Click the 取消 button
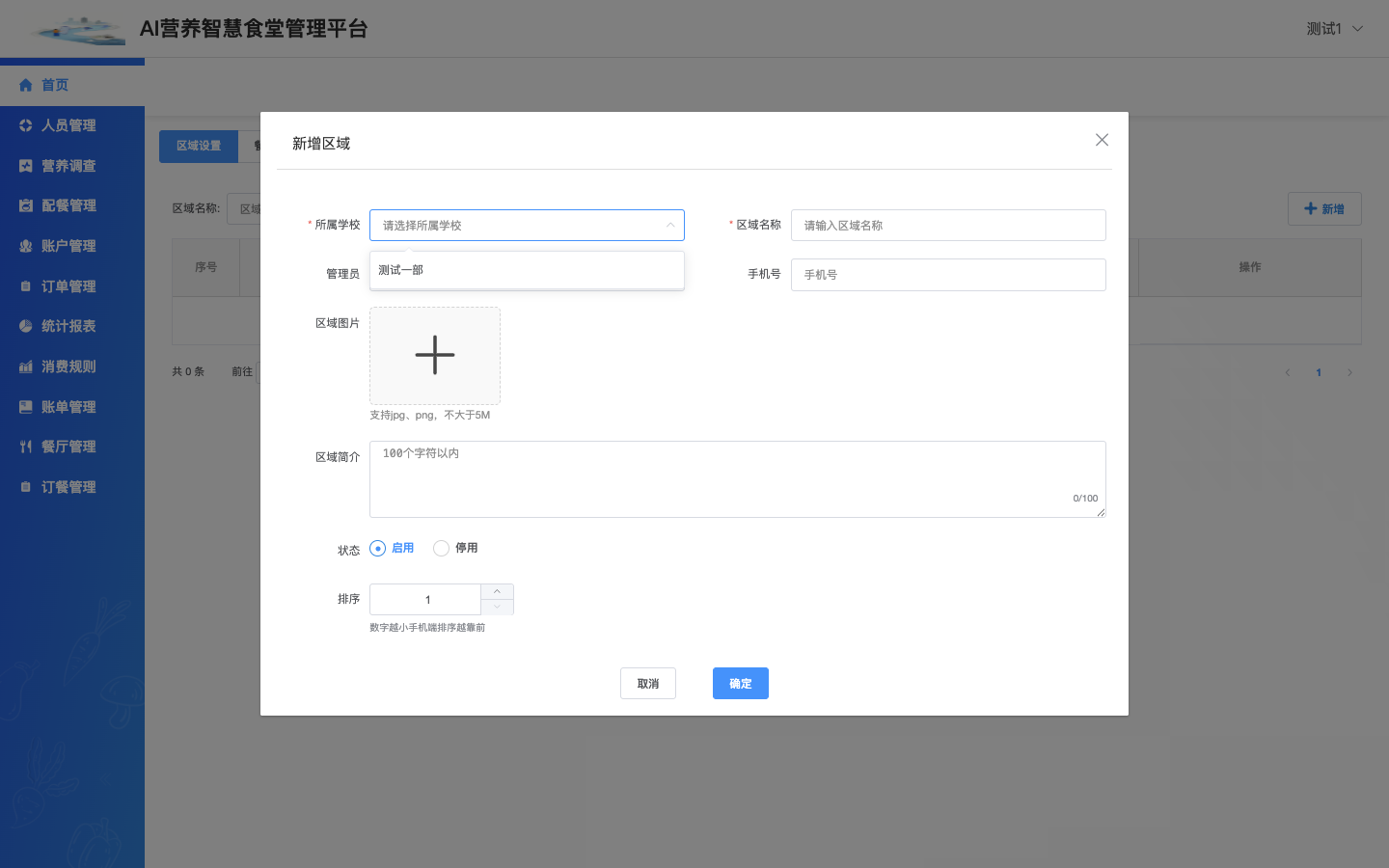 (648, 684)
